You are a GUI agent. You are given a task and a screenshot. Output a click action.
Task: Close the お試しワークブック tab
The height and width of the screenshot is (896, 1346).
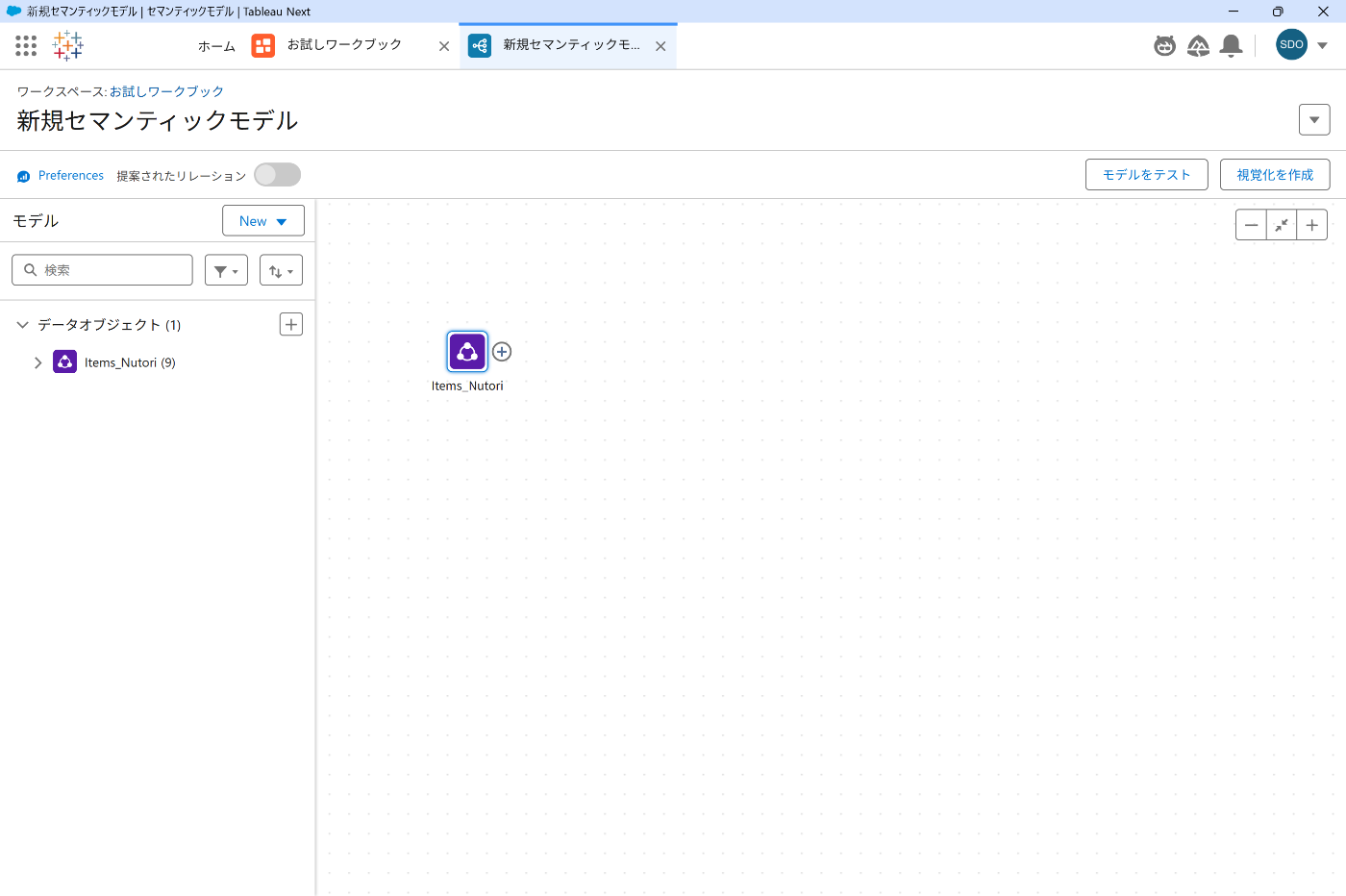(x=444, y=46)
